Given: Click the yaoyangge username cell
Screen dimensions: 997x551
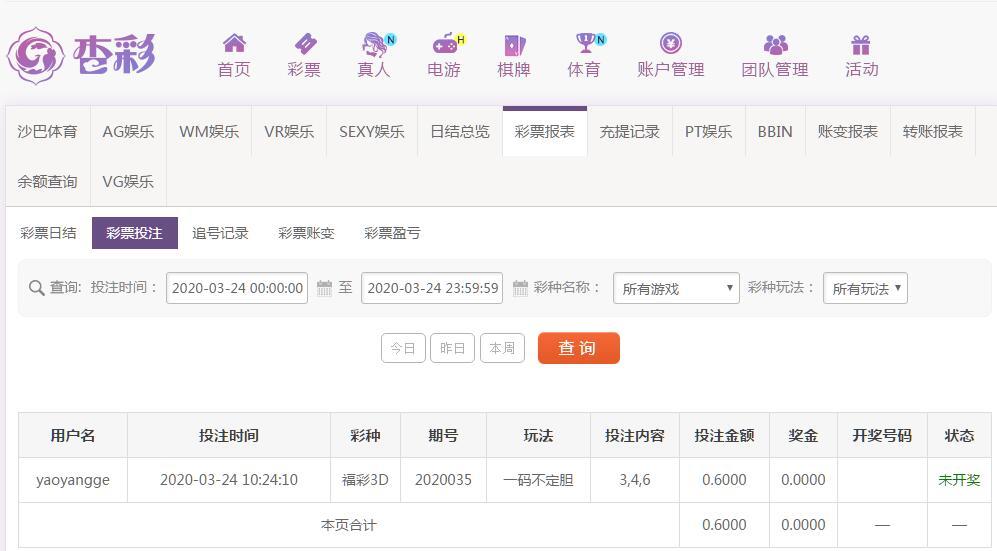Looking at the screenshot, I should 73,480.
